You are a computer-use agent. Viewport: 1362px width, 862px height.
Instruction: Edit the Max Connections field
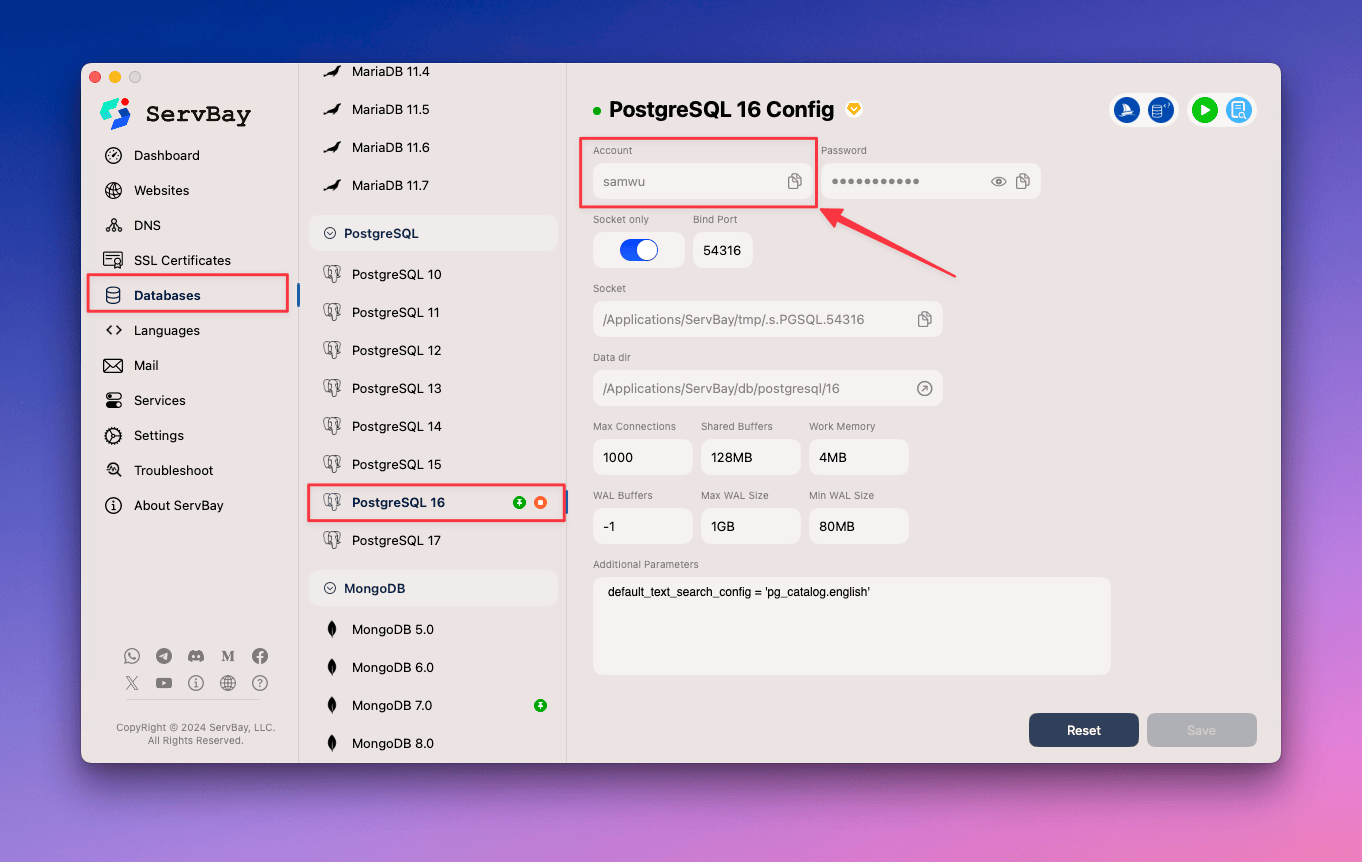[642, 457]
